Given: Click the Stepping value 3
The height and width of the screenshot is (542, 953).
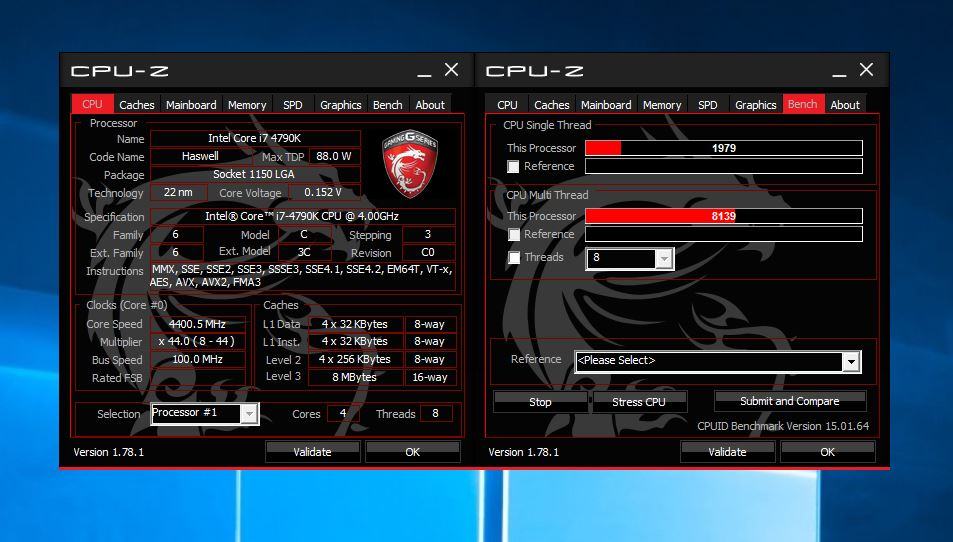Looking at the screenshot, I should (428, 235).
